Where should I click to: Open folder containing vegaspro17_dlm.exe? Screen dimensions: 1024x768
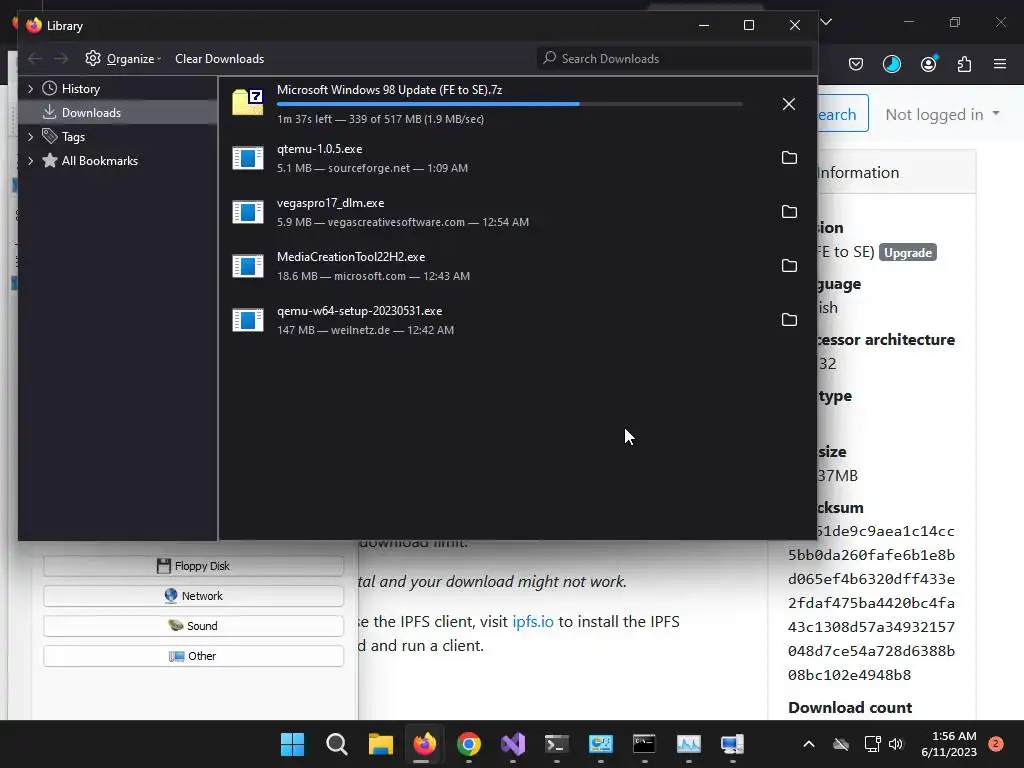click(x=789, y=212)
